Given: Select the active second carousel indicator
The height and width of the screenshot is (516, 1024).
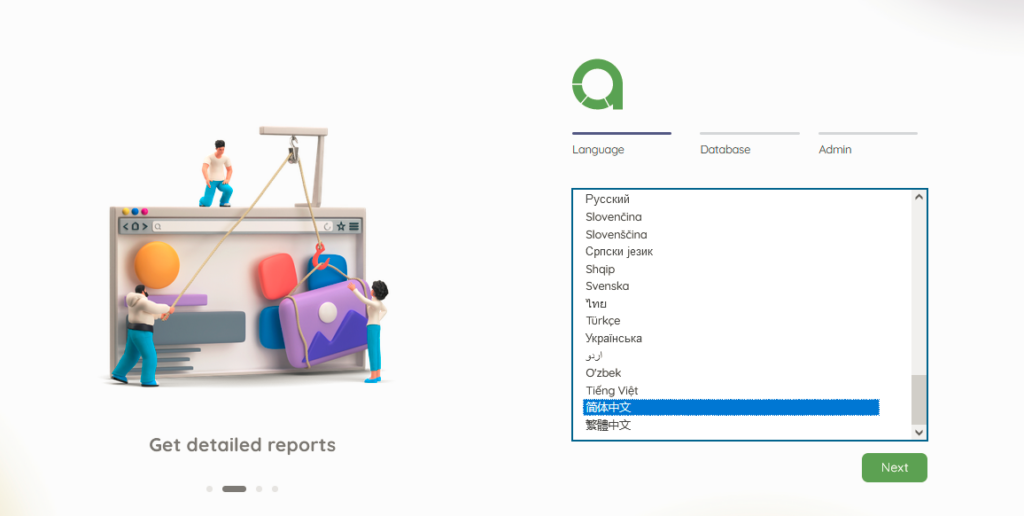Looking at the screenshot, I should click(x=234, y=489).
